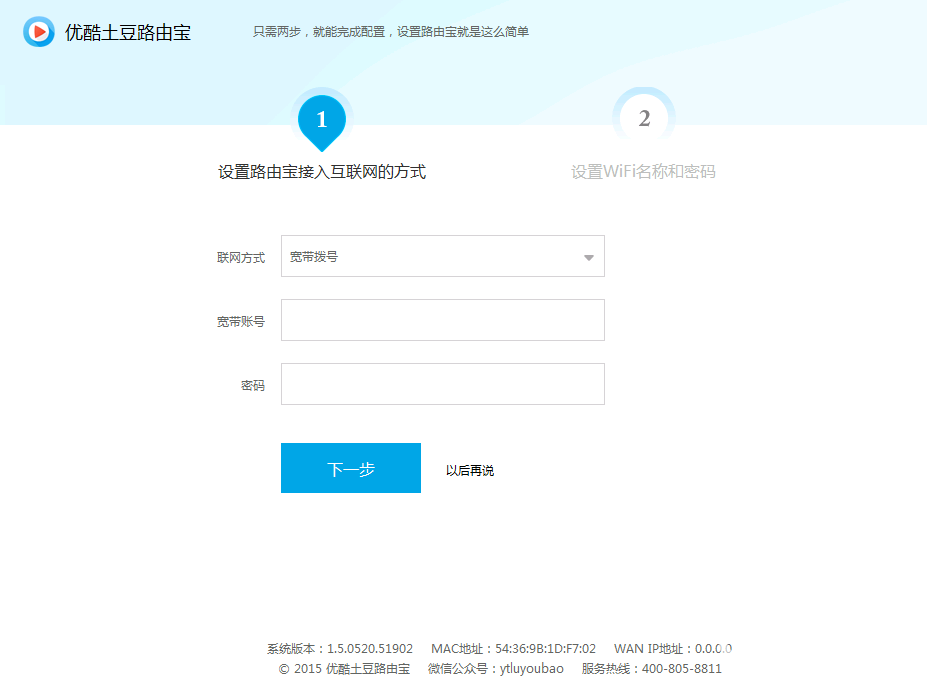Select step 1 pin marker
927x690 pixels.
click(x=322, y=122)
